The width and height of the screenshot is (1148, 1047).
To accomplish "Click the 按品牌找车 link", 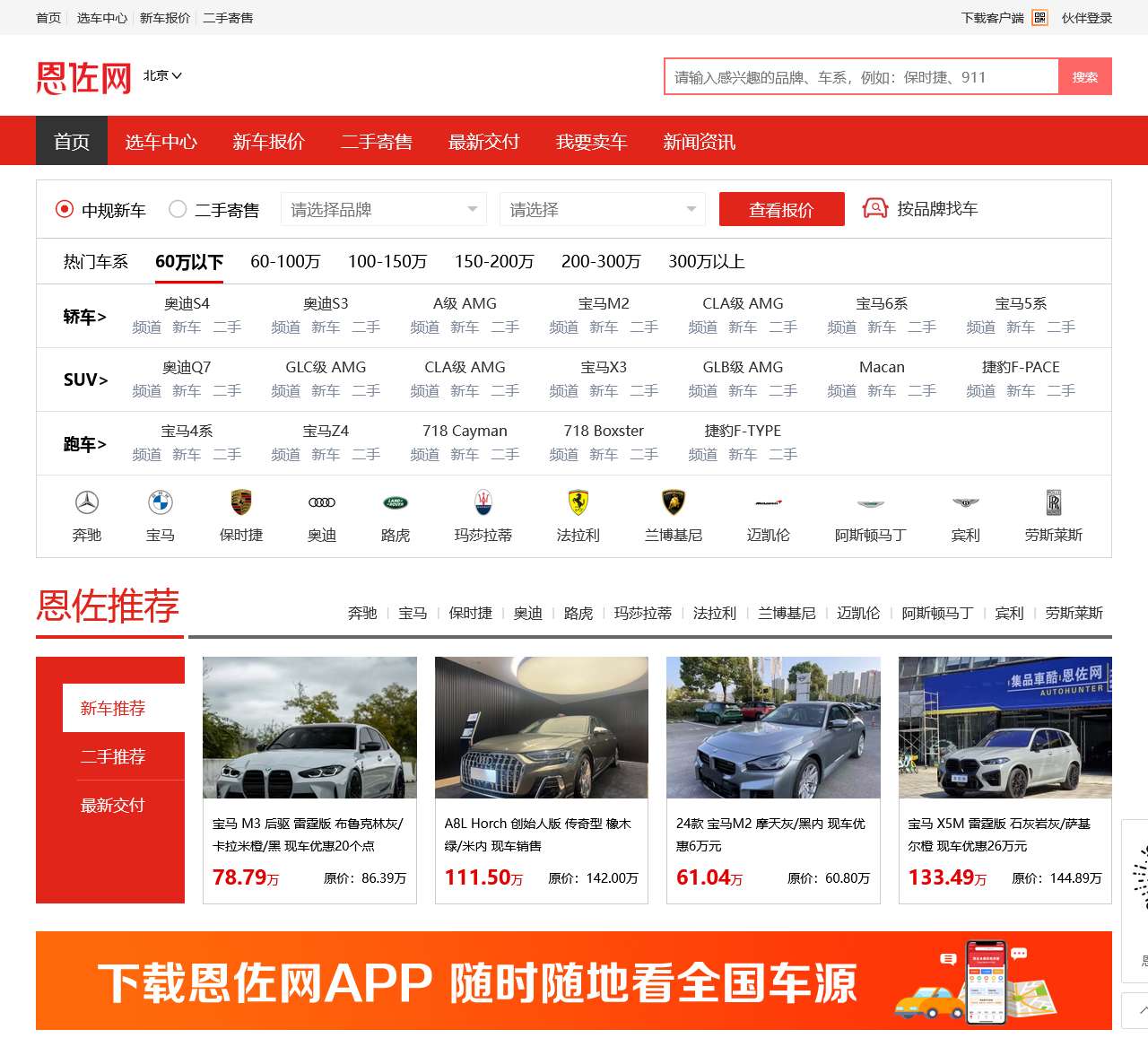I will [x=937, y=208].
